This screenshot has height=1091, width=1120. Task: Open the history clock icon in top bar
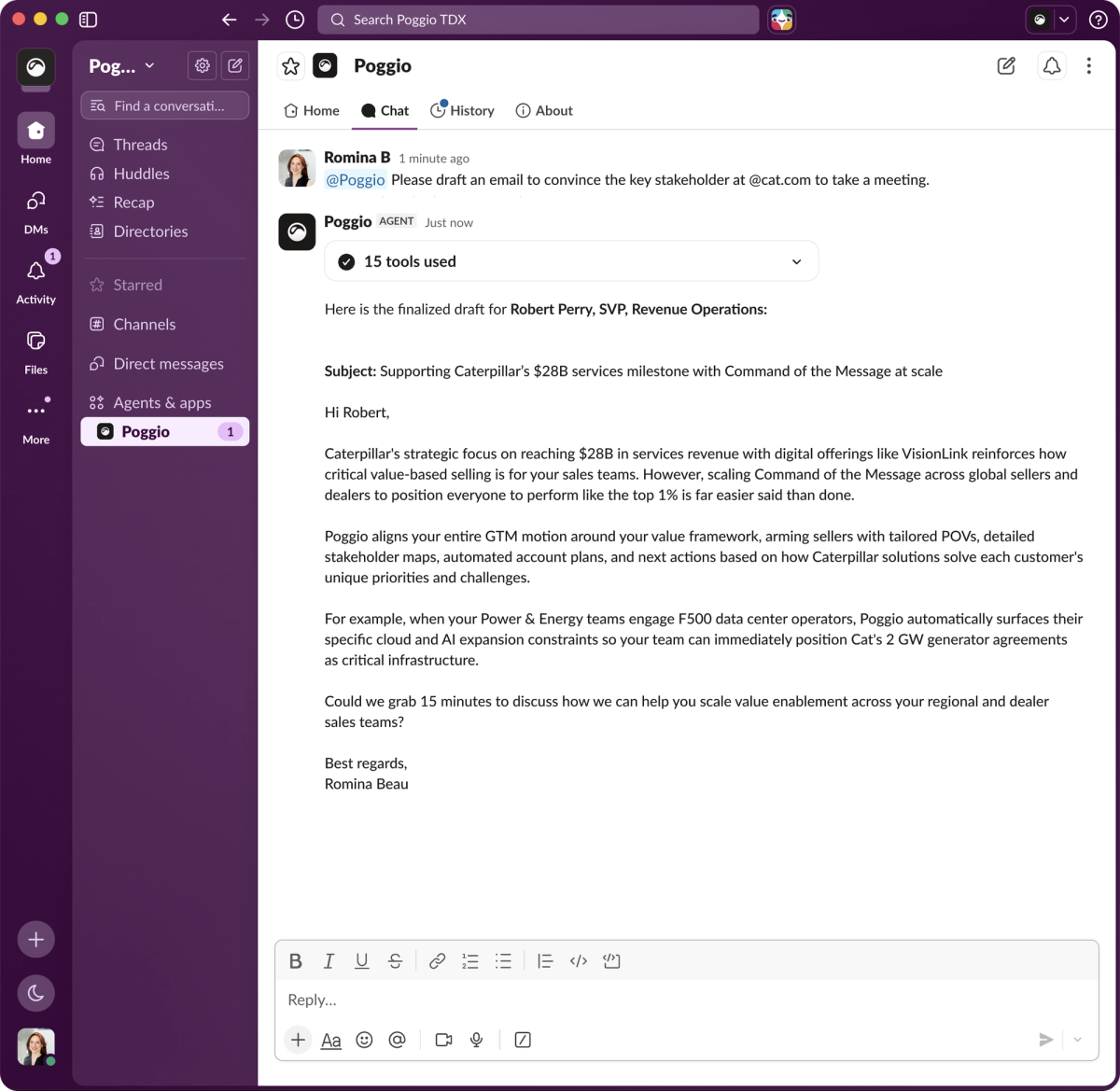[x=295, y=20]
